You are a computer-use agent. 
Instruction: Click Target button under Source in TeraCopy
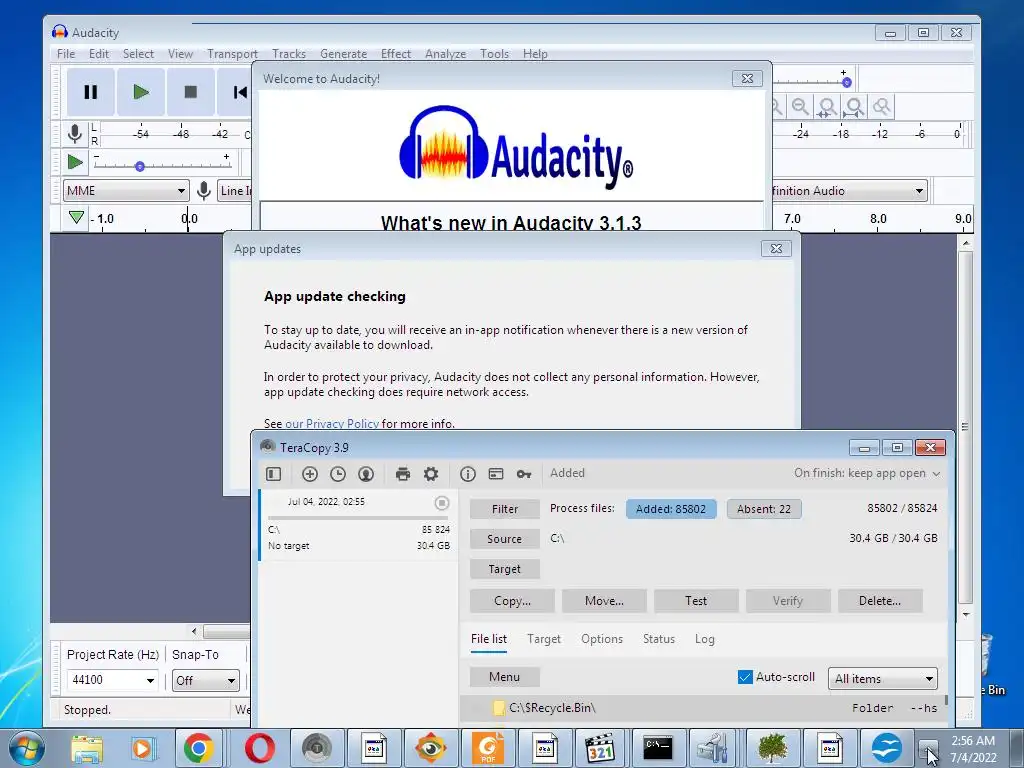505,569
